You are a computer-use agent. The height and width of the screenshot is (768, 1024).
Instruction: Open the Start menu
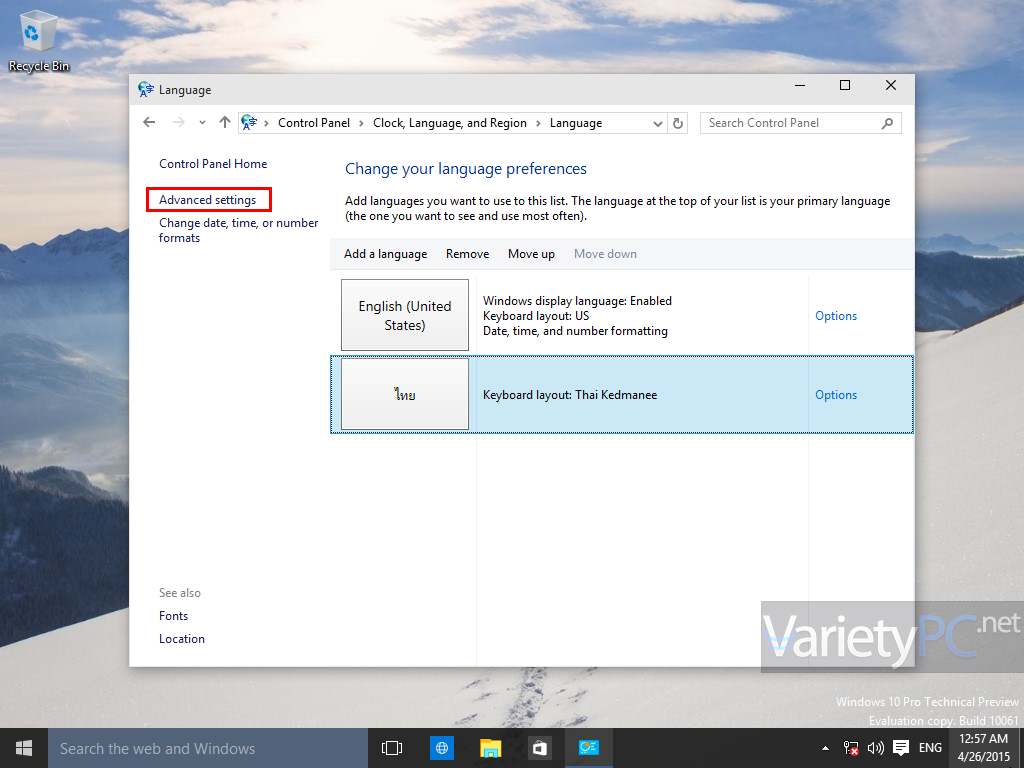pos(24,748)
